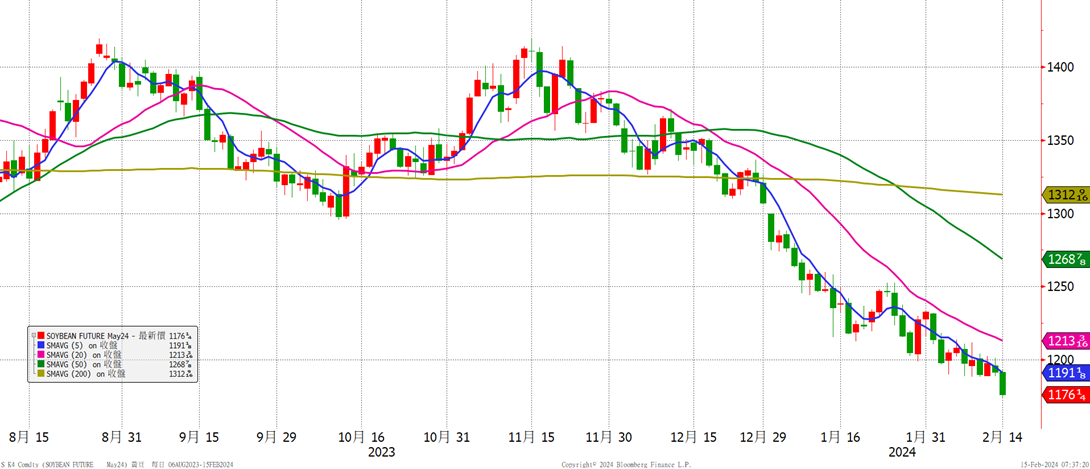Image resolution: width=1090 pixels, height=469 pixels.
Task: Click the '9月 29' date label
Action: click(275, 438)
